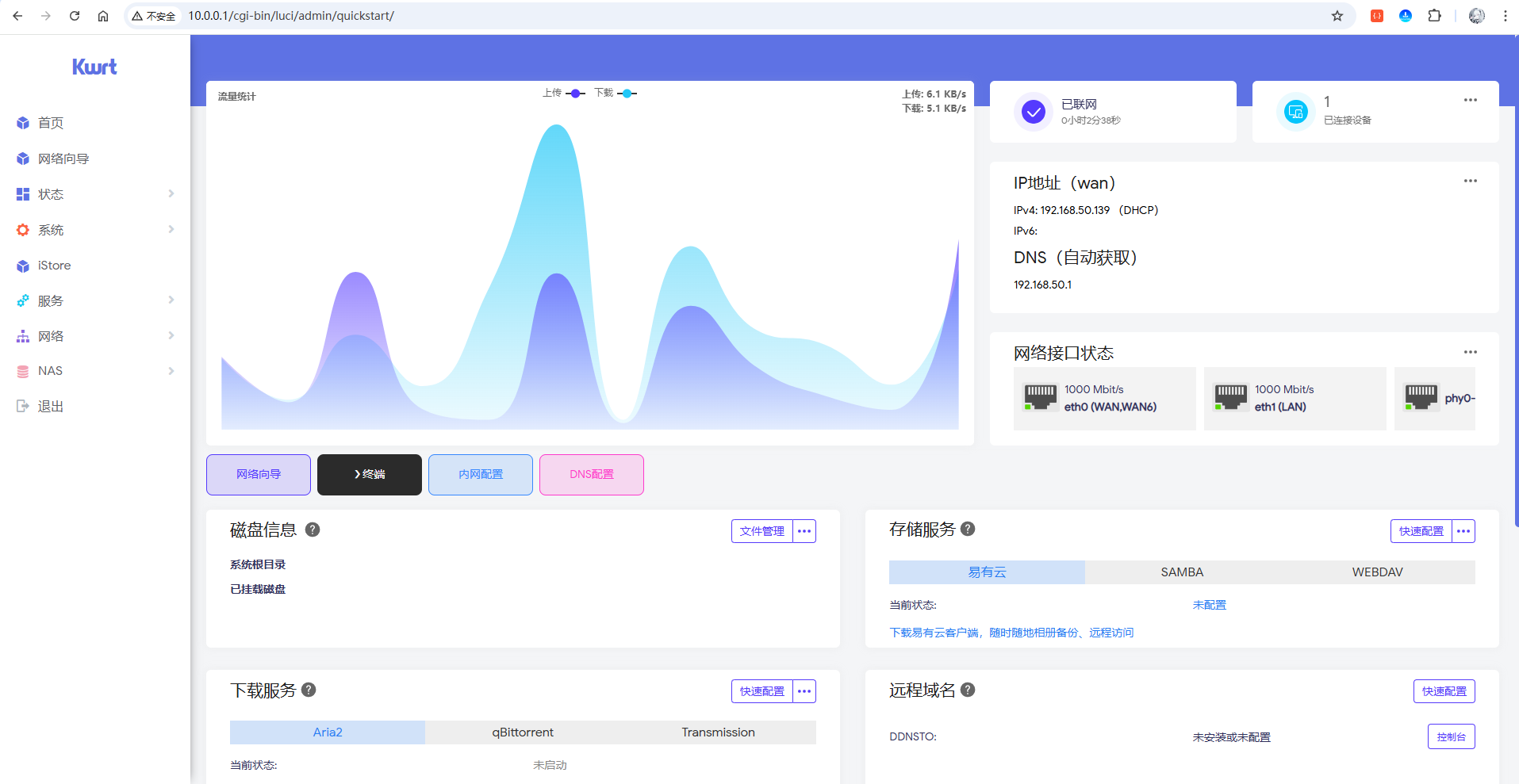The height and width of the screenshot is (784, 1519).
Task: Open the 终端 terminal button
Action: click(x=370, y=475)
